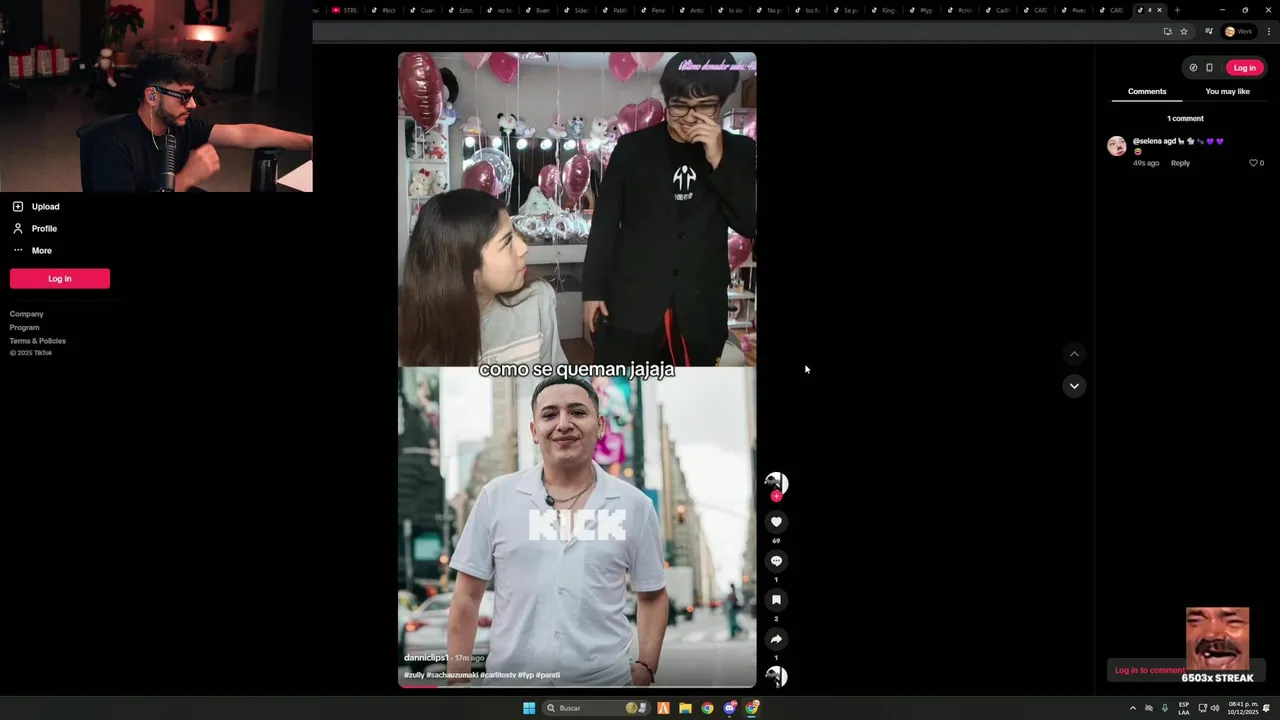Save video with the bookmark icon

(776, 600)
